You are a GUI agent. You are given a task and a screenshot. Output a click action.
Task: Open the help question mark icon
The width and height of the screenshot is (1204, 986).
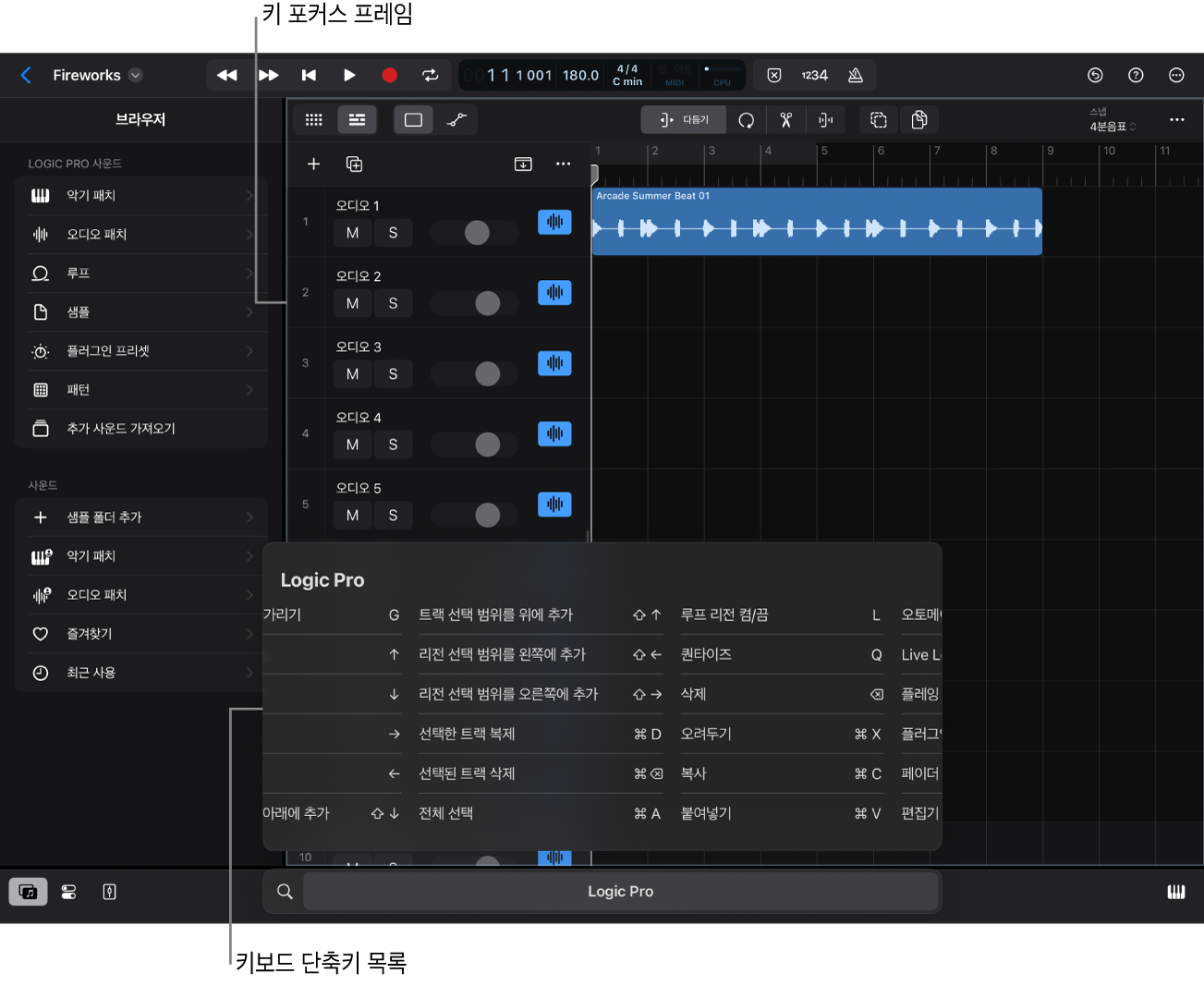click(x=1136, y=76)
